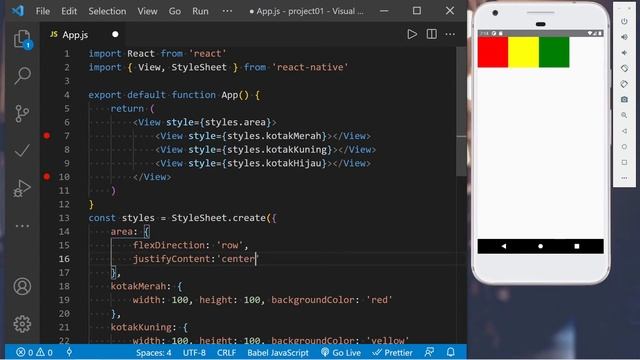Click line number 13 in gutter
This screenshot has height=360, width=640.
(x=64, y=218)
